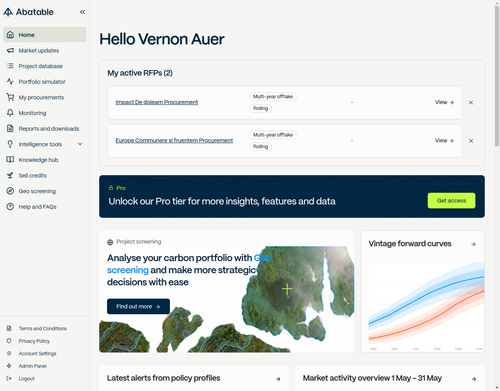This screenshot has width=500, height=391.
Task: Click the Pro lock icon in banner
Action: click(x=111, y=188)
